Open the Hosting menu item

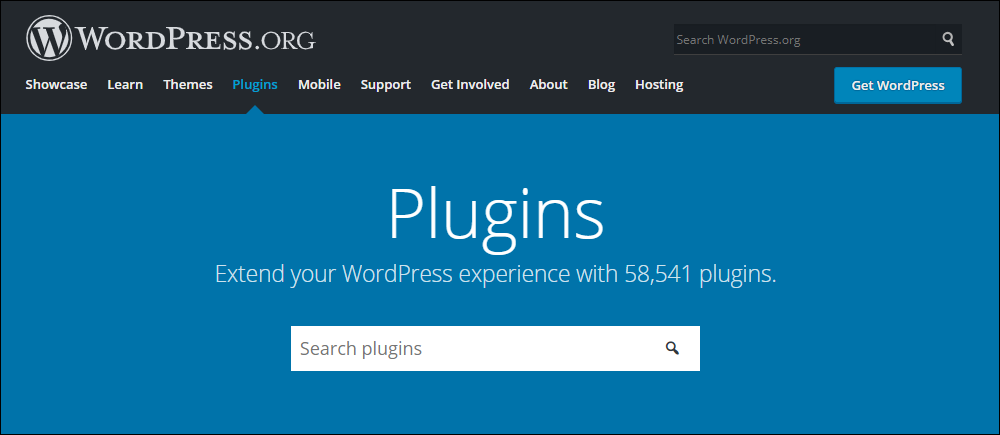659,85
